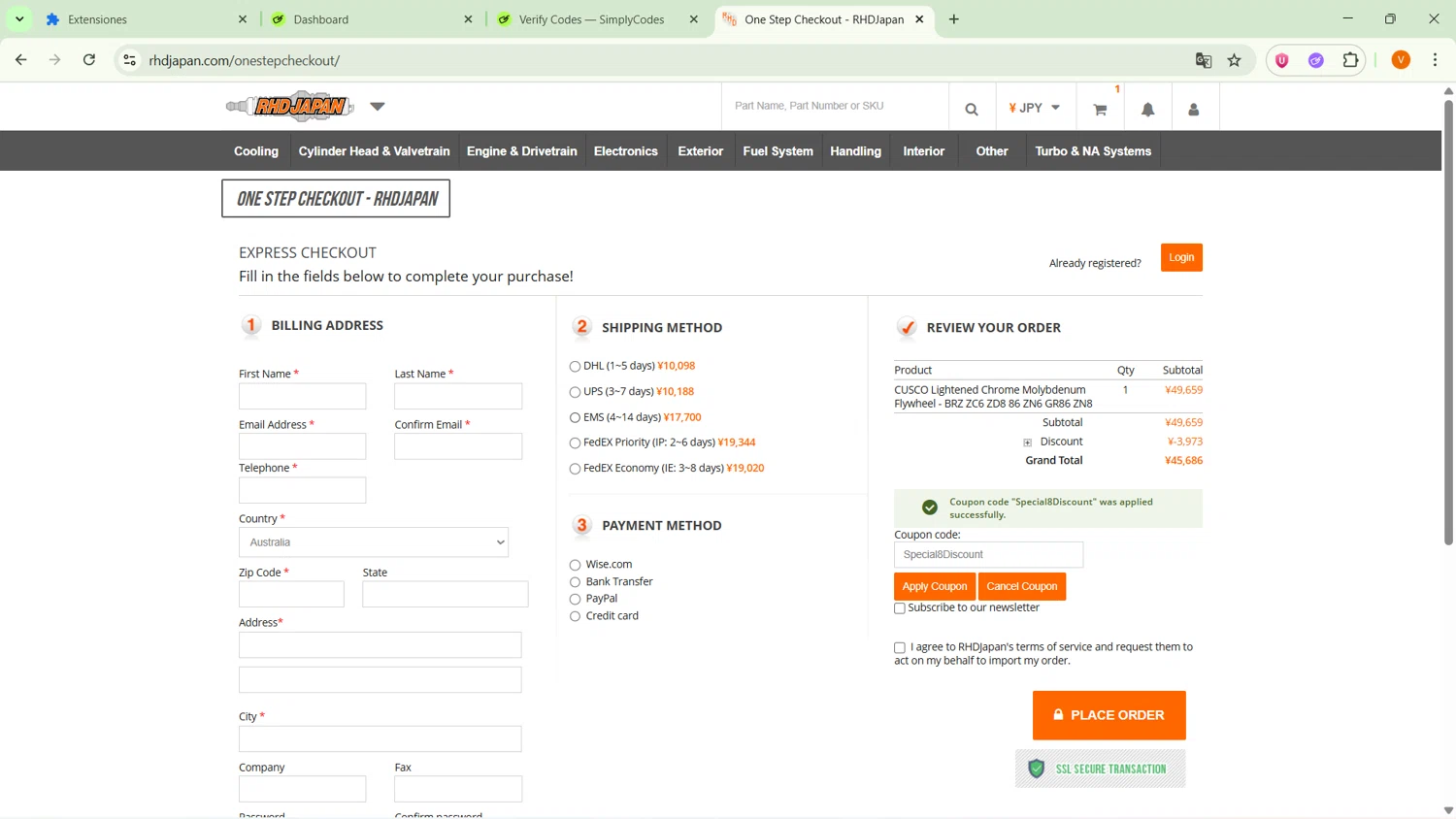Click the Coupon code input field

pyautogui.click(x=988, y=555)
